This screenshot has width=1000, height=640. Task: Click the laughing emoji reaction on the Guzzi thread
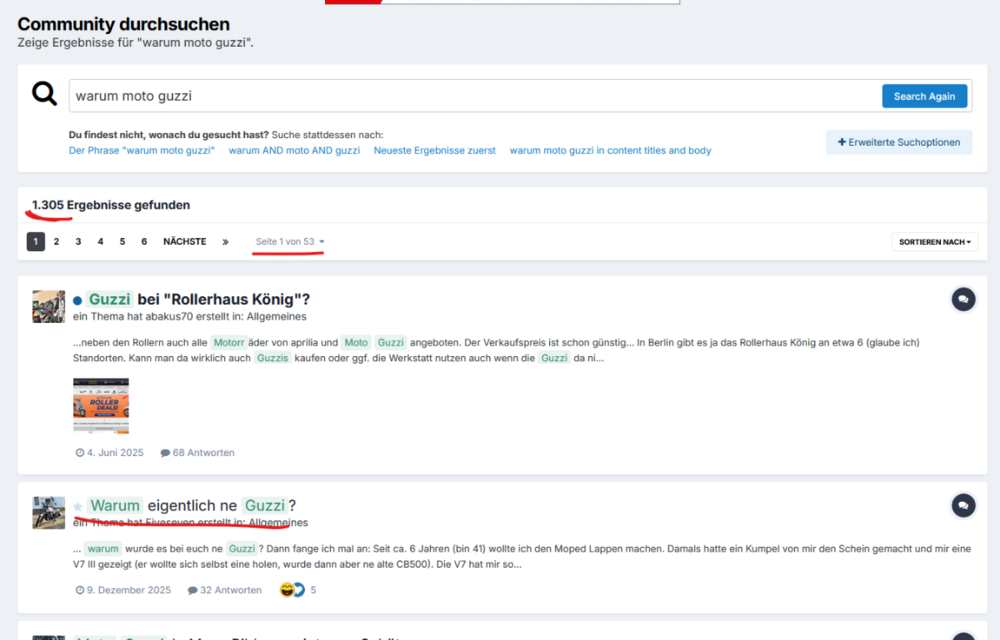click(x=287, y=589)
